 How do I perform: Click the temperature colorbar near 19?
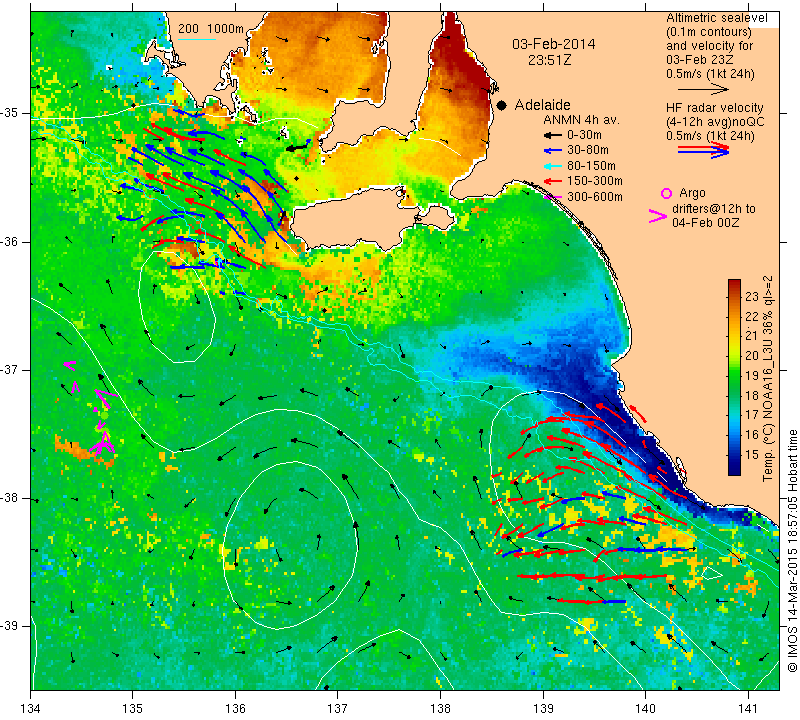pos(734,375)
